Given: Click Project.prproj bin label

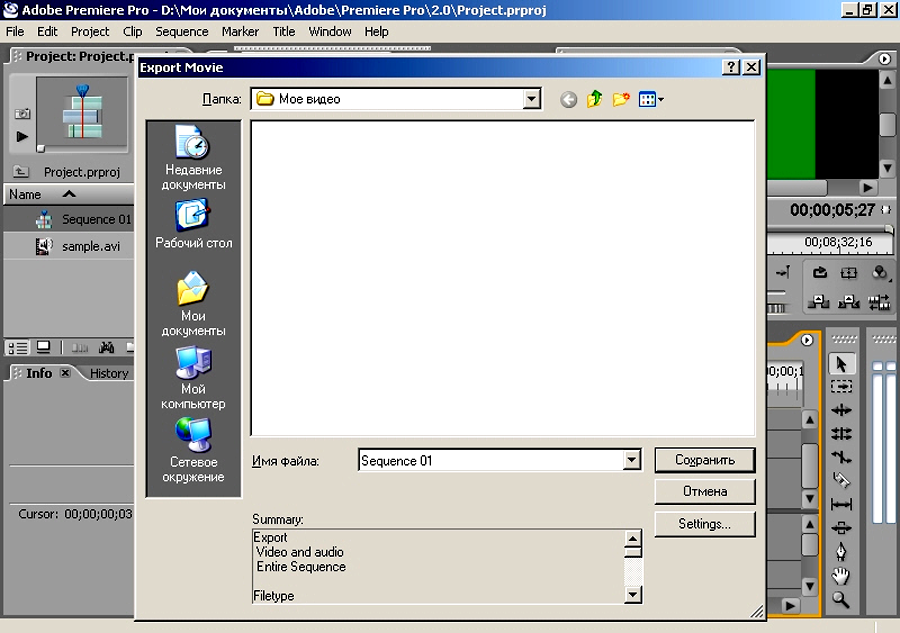Looking at the screenshot, I should 82,172.
